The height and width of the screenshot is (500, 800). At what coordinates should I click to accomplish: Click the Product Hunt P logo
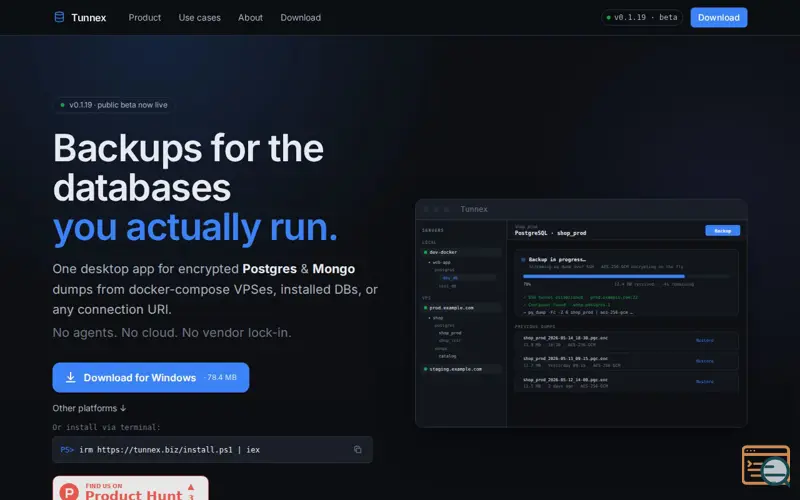[69, 492]
